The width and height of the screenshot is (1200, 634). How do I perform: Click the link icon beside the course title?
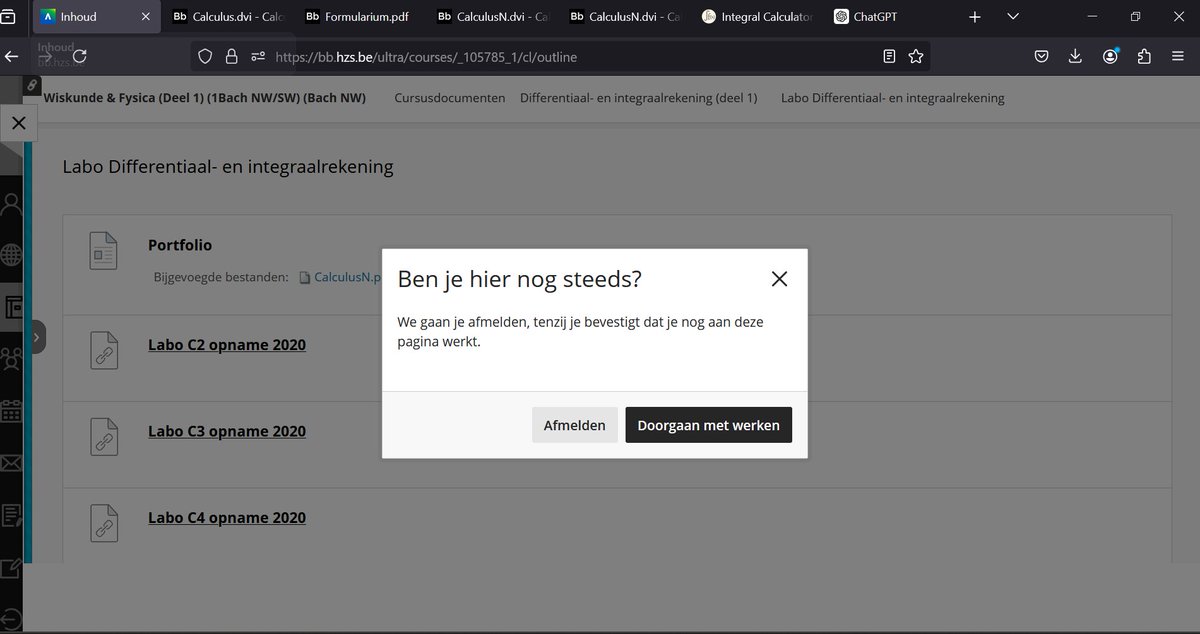pos(32,86)
